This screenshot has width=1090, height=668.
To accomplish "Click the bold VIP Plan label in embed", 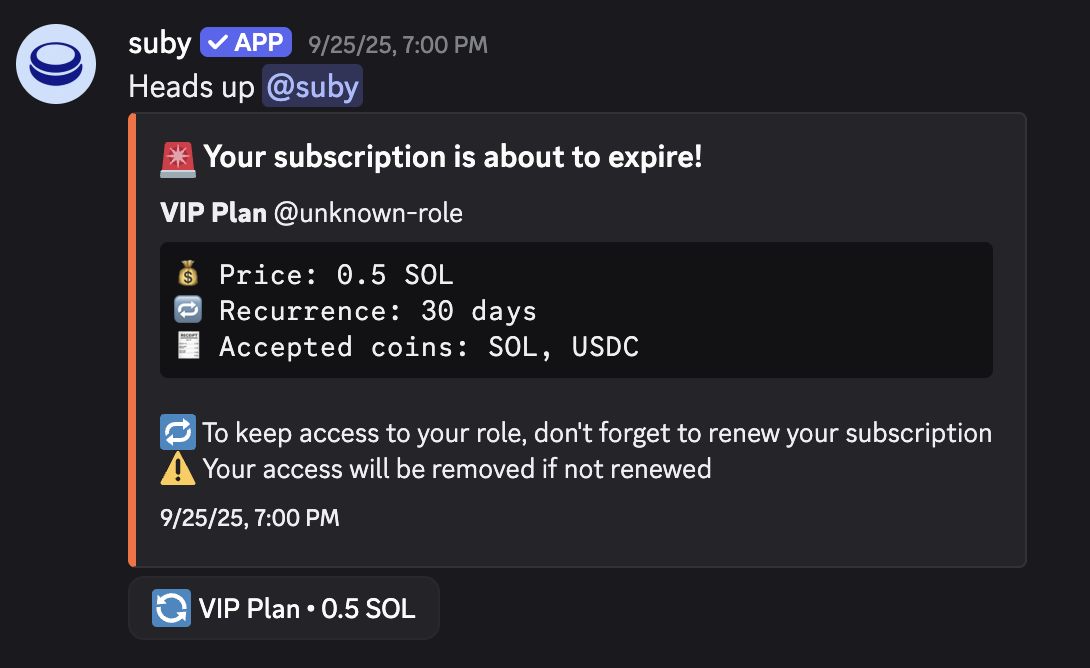I will coord(213,213).
